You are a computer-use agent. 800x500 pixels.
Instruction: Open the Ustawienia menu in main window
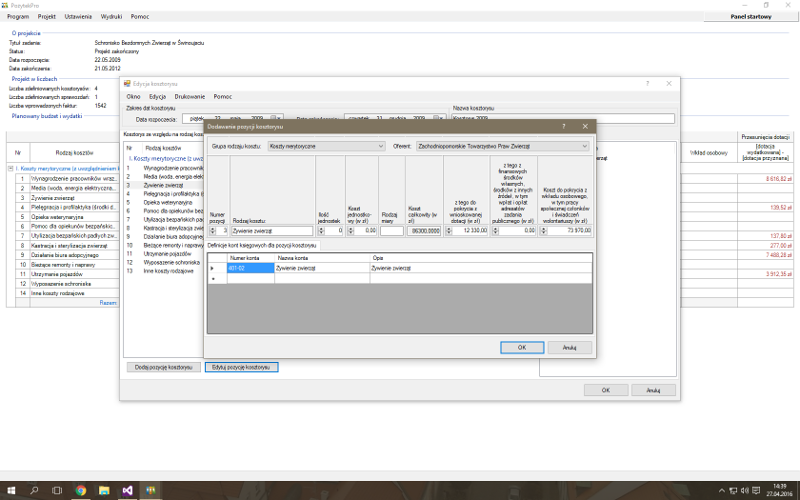pos(80,17)
